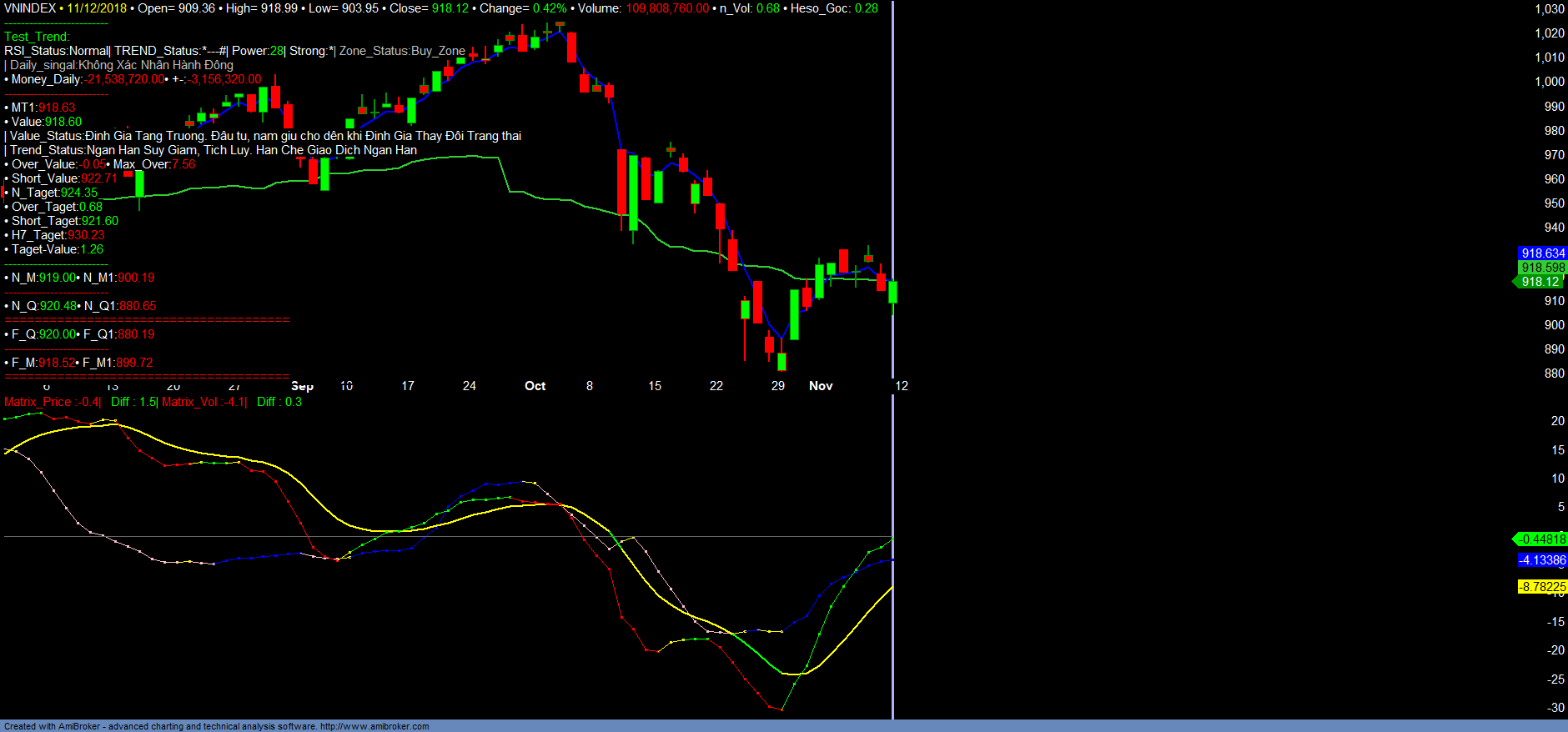
Task: Click the Nov label on the date axis
Action: pyautogui.click(x=821, y=386)
